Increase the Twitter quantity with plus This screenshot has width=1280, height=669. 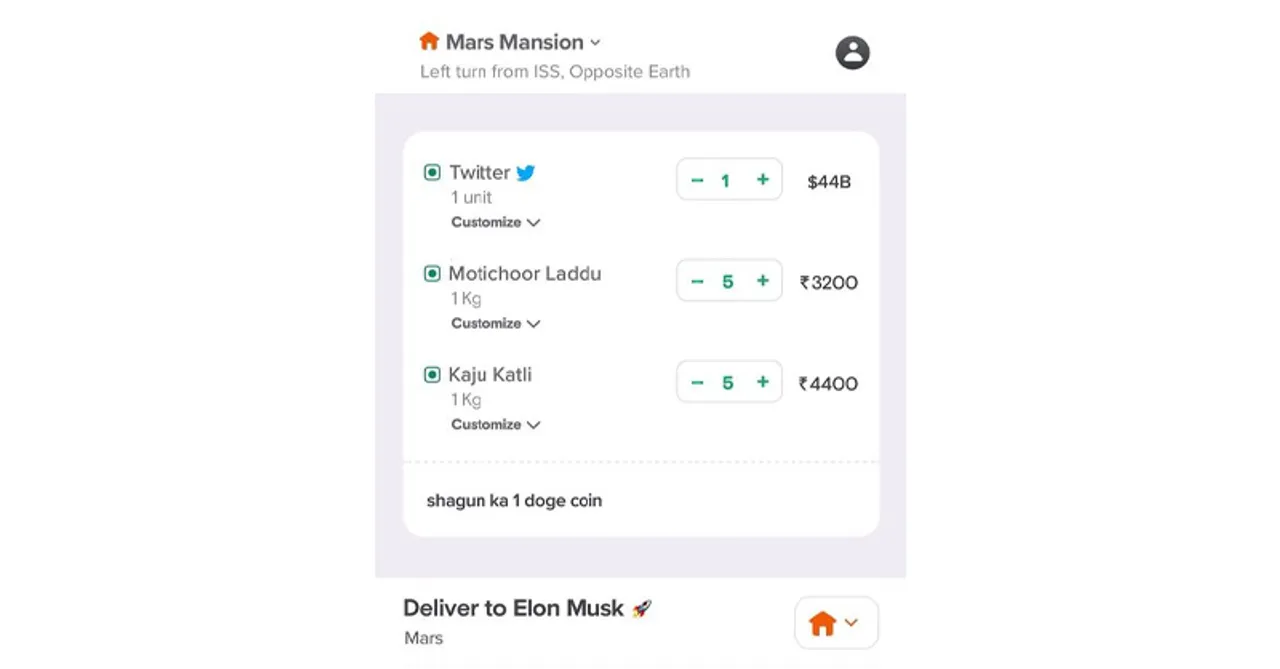761,179
